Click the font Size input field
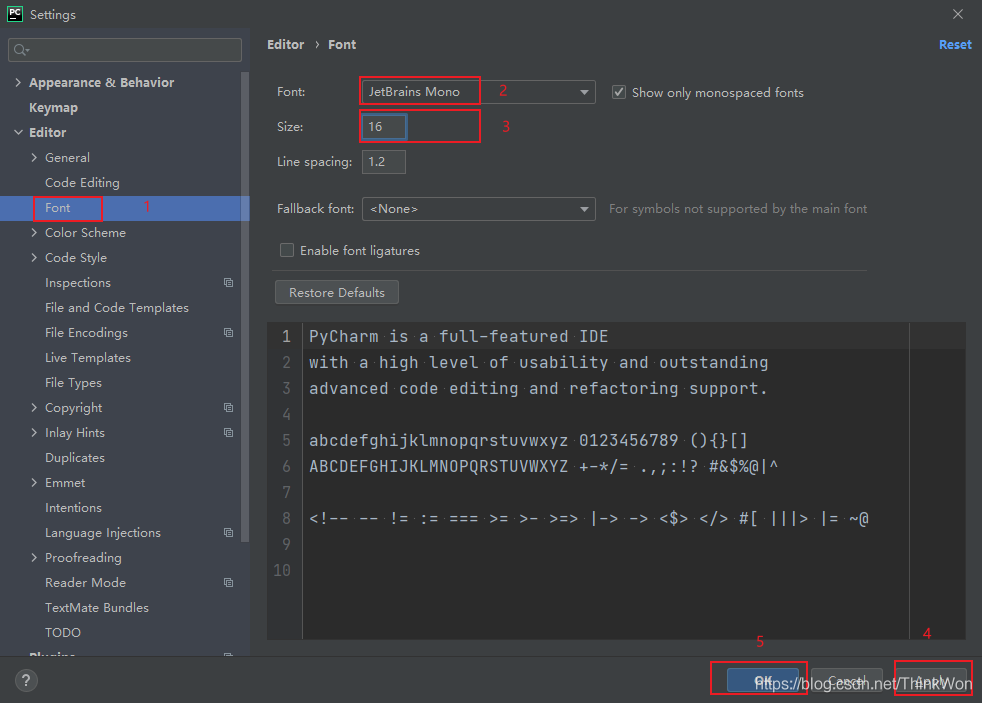Viewport: 982px width, 703px height. (384, 127)
